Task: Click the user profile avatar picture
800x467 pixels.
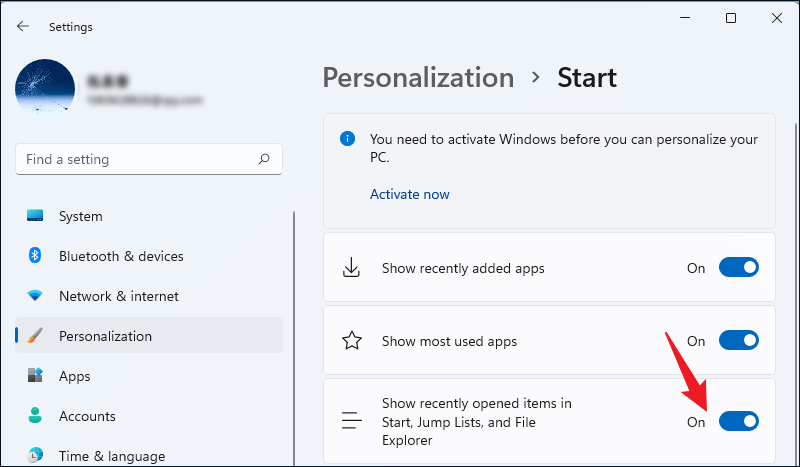Action: [45, 87]
